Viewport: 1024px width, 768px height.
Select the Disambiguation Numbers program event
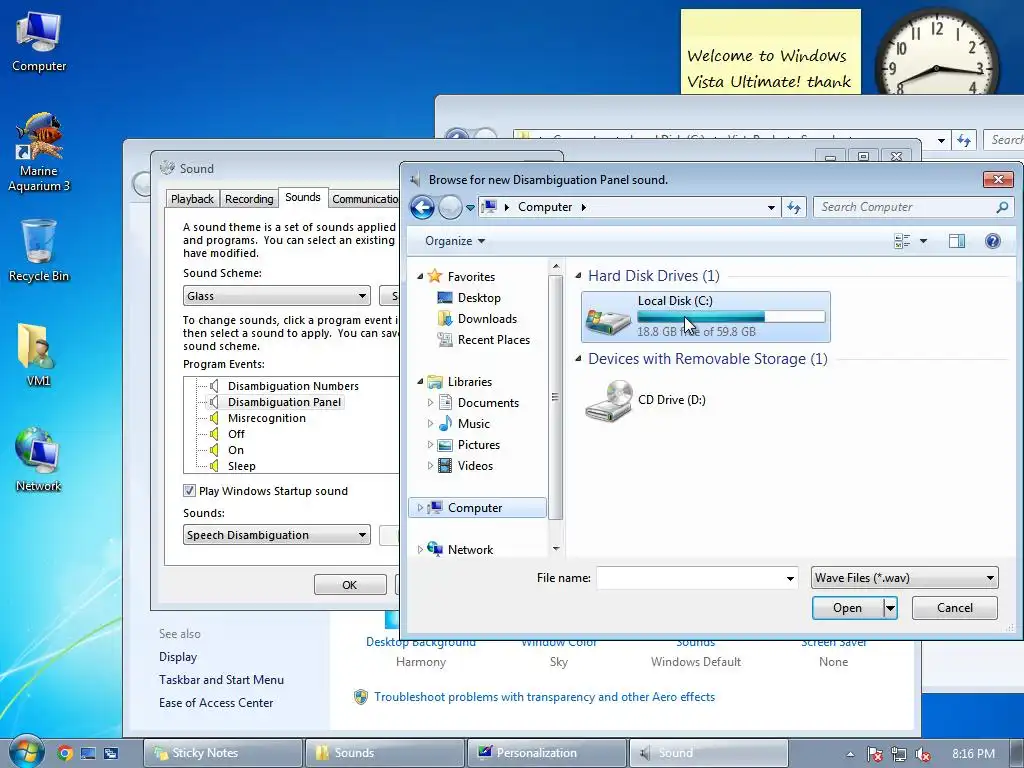[x=293, y=386]
